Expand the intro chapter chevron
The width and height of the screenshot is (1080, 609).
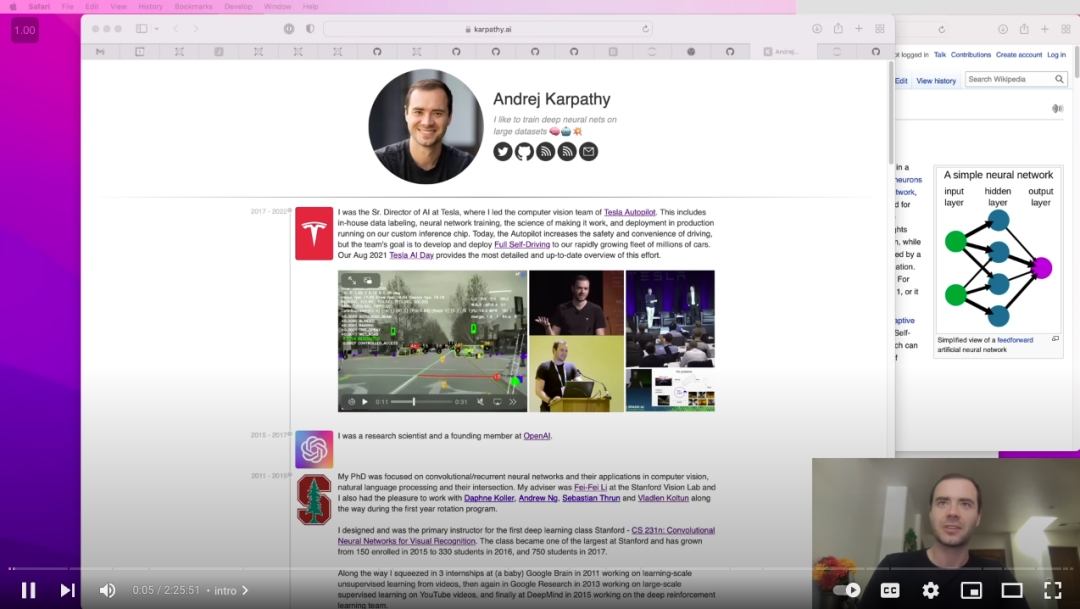[245, 590]
